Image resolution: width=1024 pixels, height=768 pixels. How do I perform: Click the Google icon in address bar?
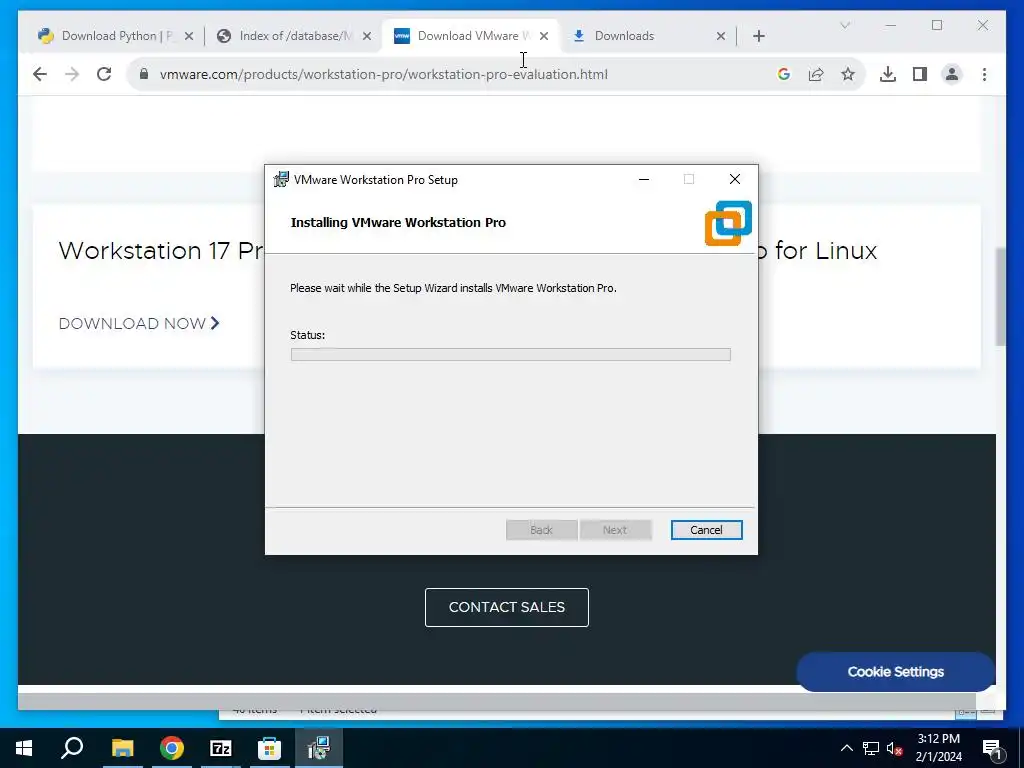[784, 74]
